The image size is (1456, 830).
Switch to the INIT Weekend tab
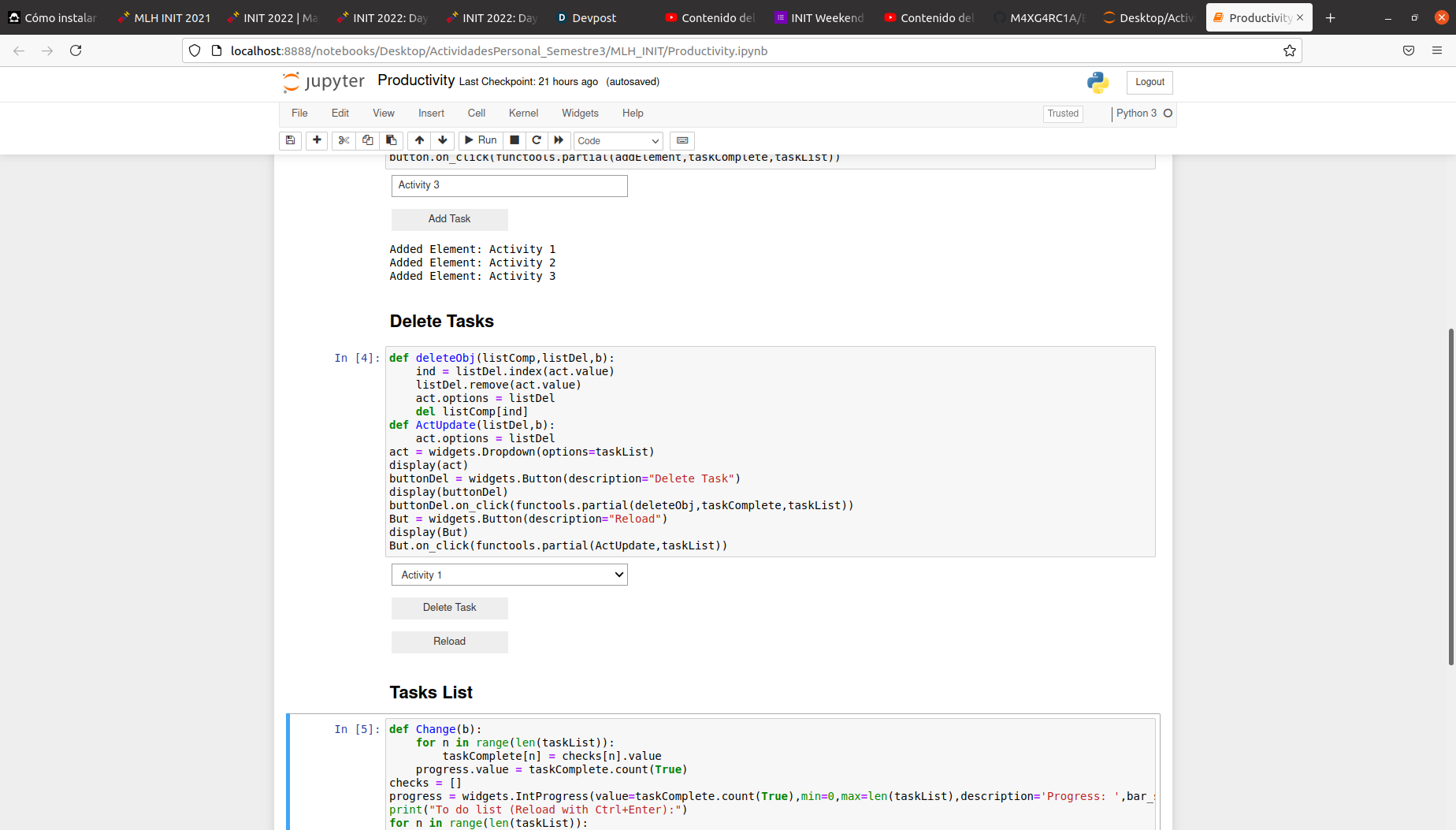point(819,17)
